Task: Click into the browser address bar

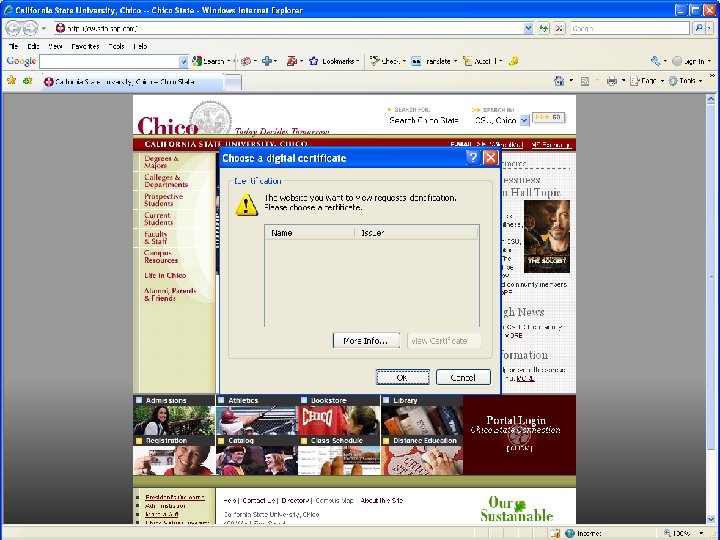Action: 294,28
